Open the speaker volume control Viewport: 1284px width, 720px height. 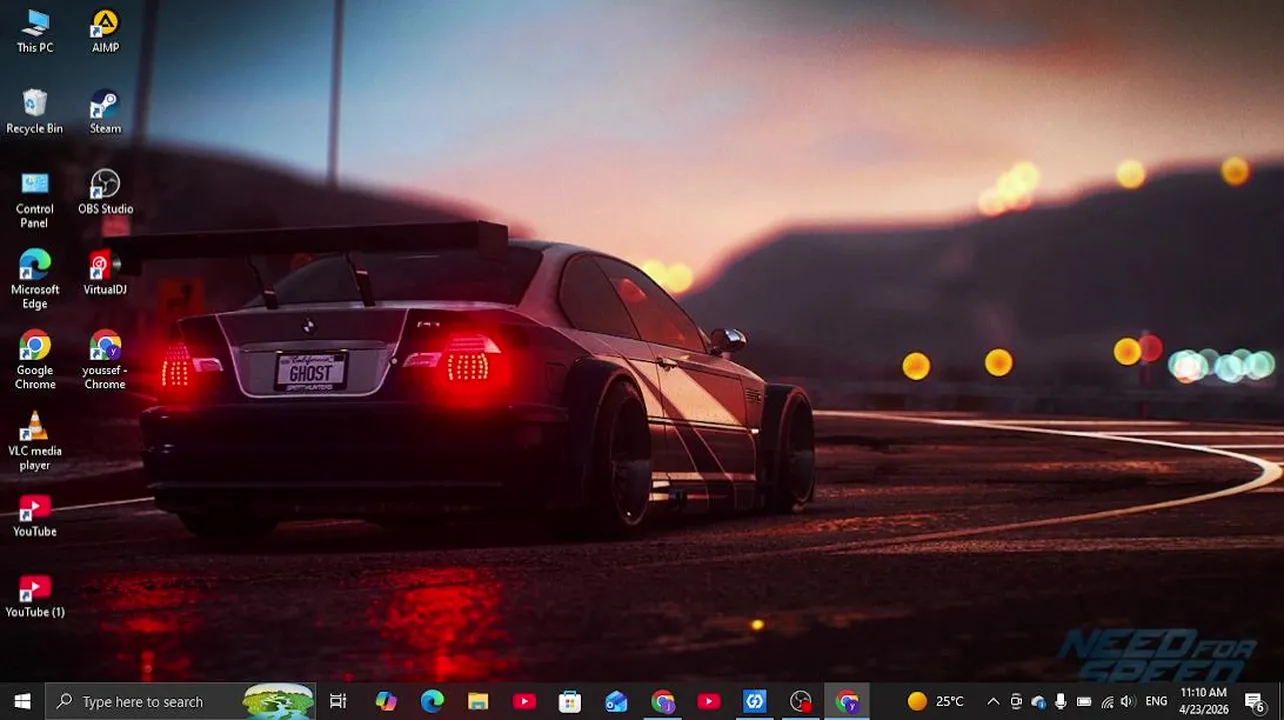(1128, 701)
